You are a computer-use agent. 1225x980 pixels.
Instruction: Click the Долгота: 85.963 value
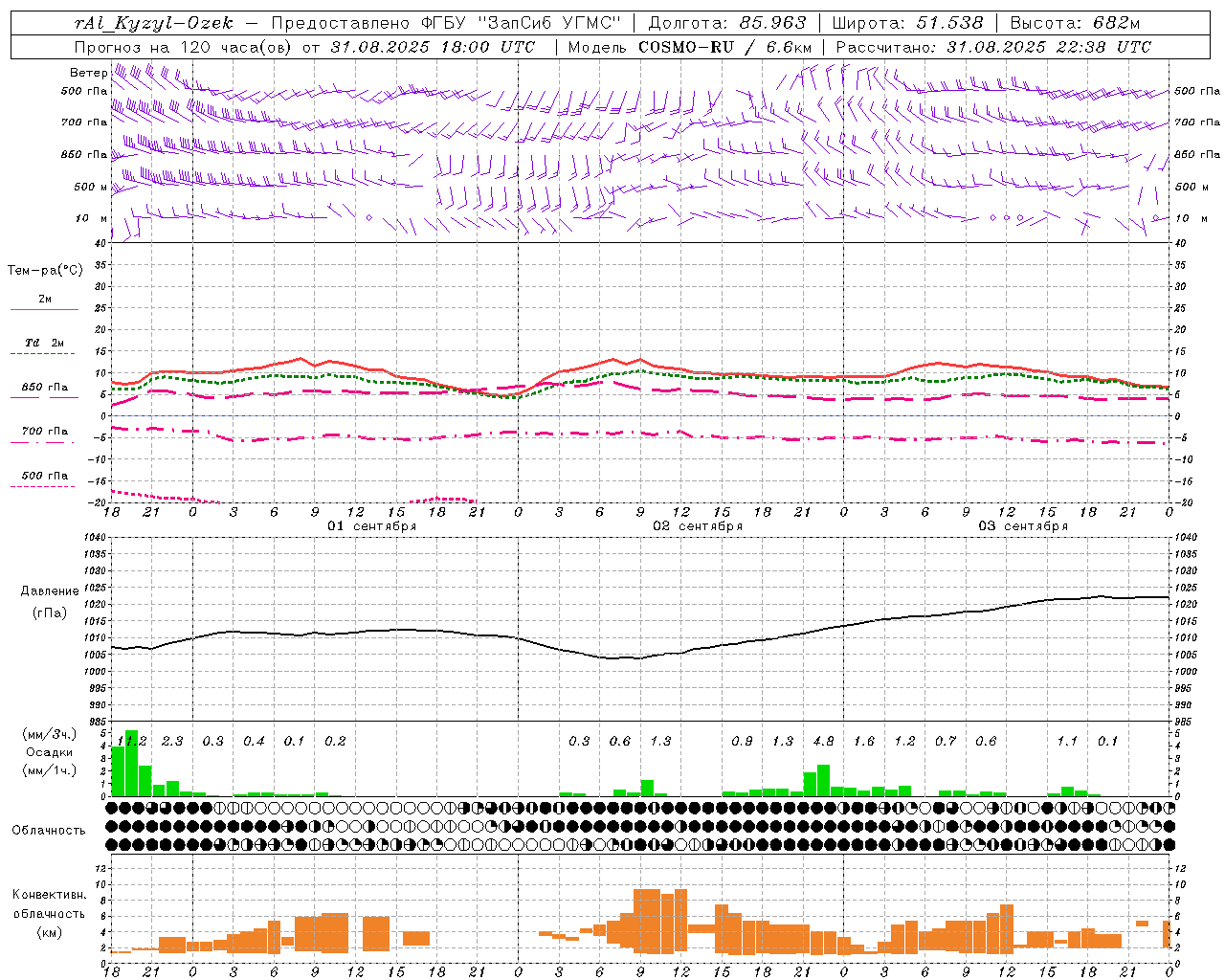[x=727, y=23]
